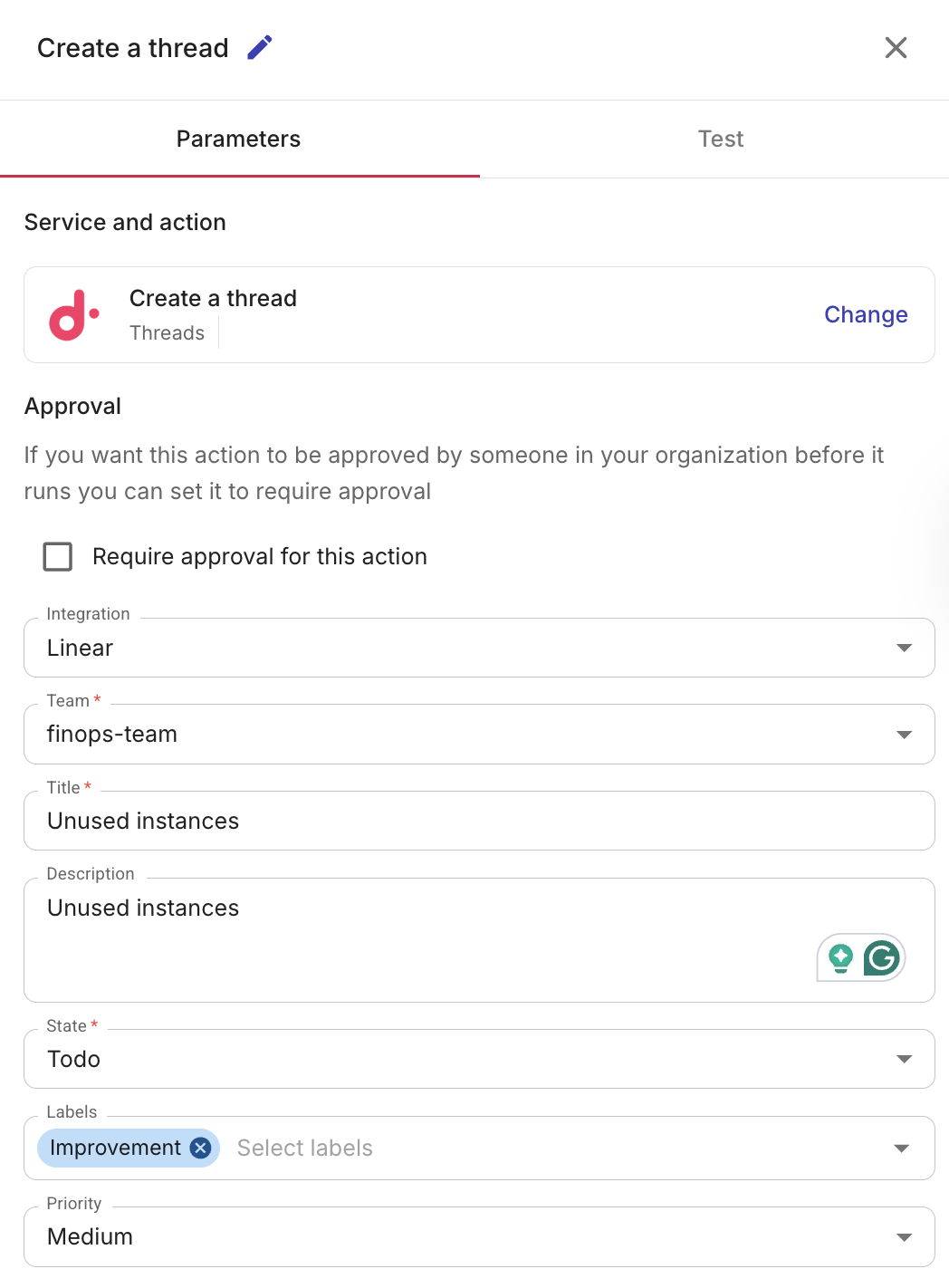Open the State dropdown set to Todo
The width and height of the screenshot is (949, 1288).
coord(478,1059)
